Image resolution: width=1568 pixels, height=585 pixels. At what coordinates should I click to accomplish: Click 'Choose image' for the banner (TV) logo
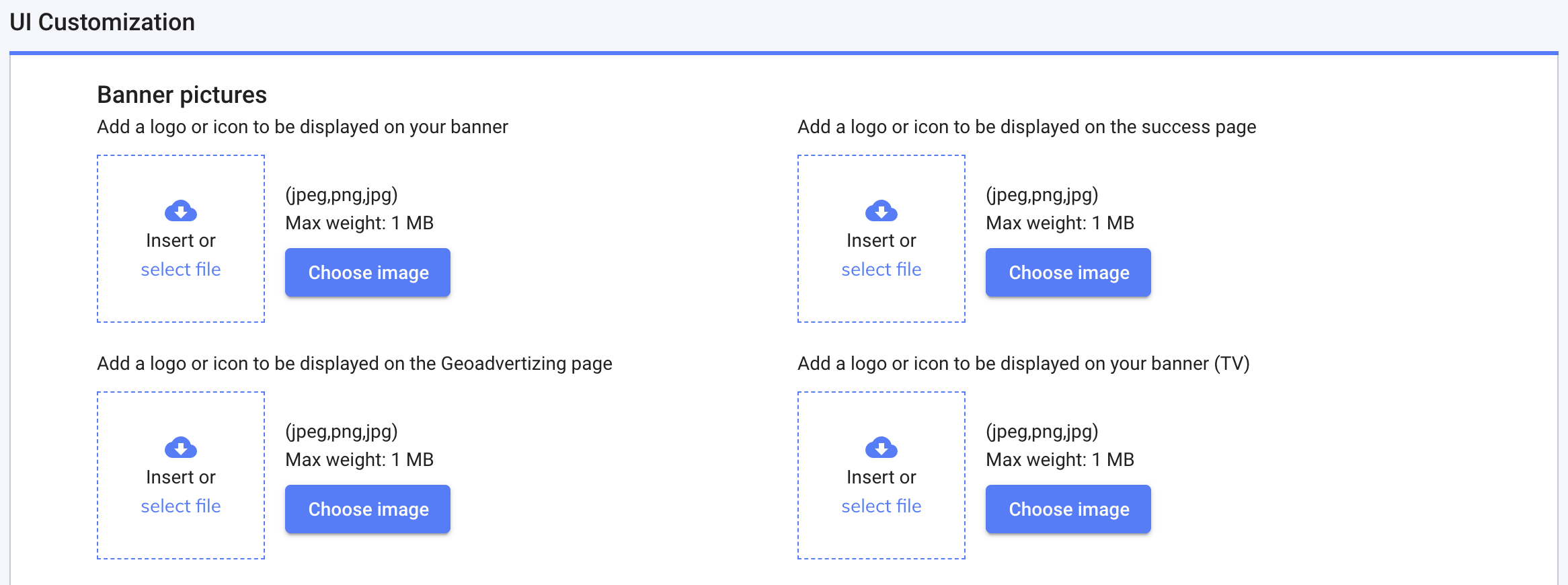1068,509
